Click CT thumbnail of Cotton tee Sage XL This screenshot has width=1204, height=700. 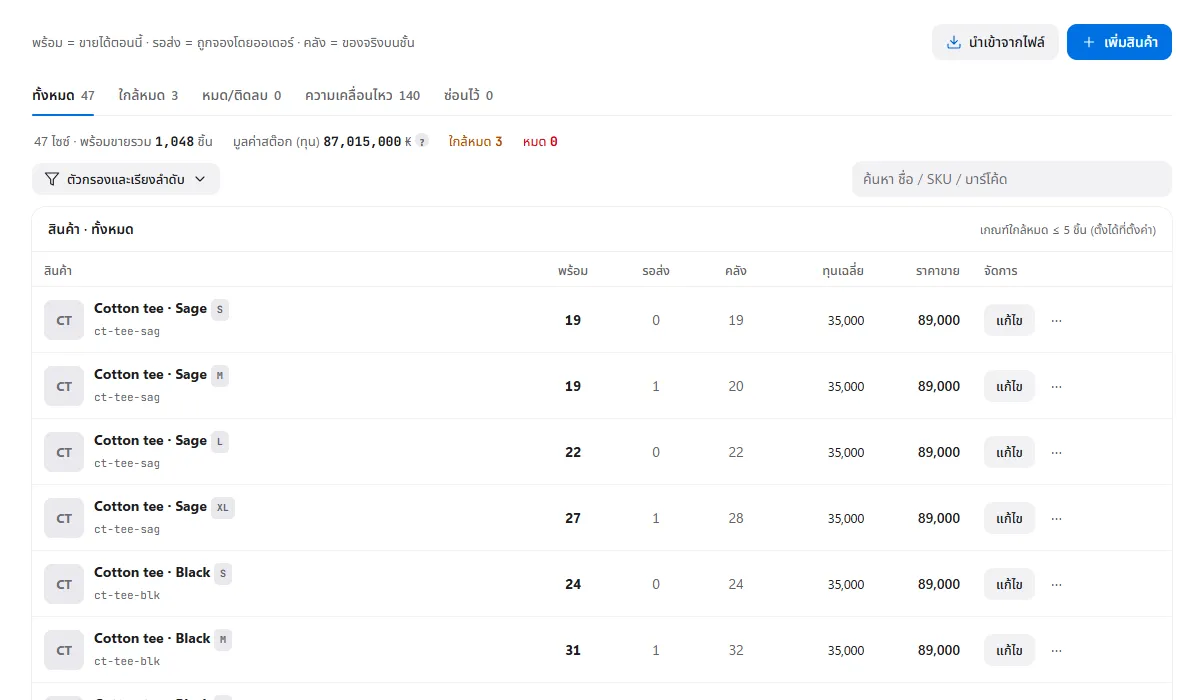(64, 518)
